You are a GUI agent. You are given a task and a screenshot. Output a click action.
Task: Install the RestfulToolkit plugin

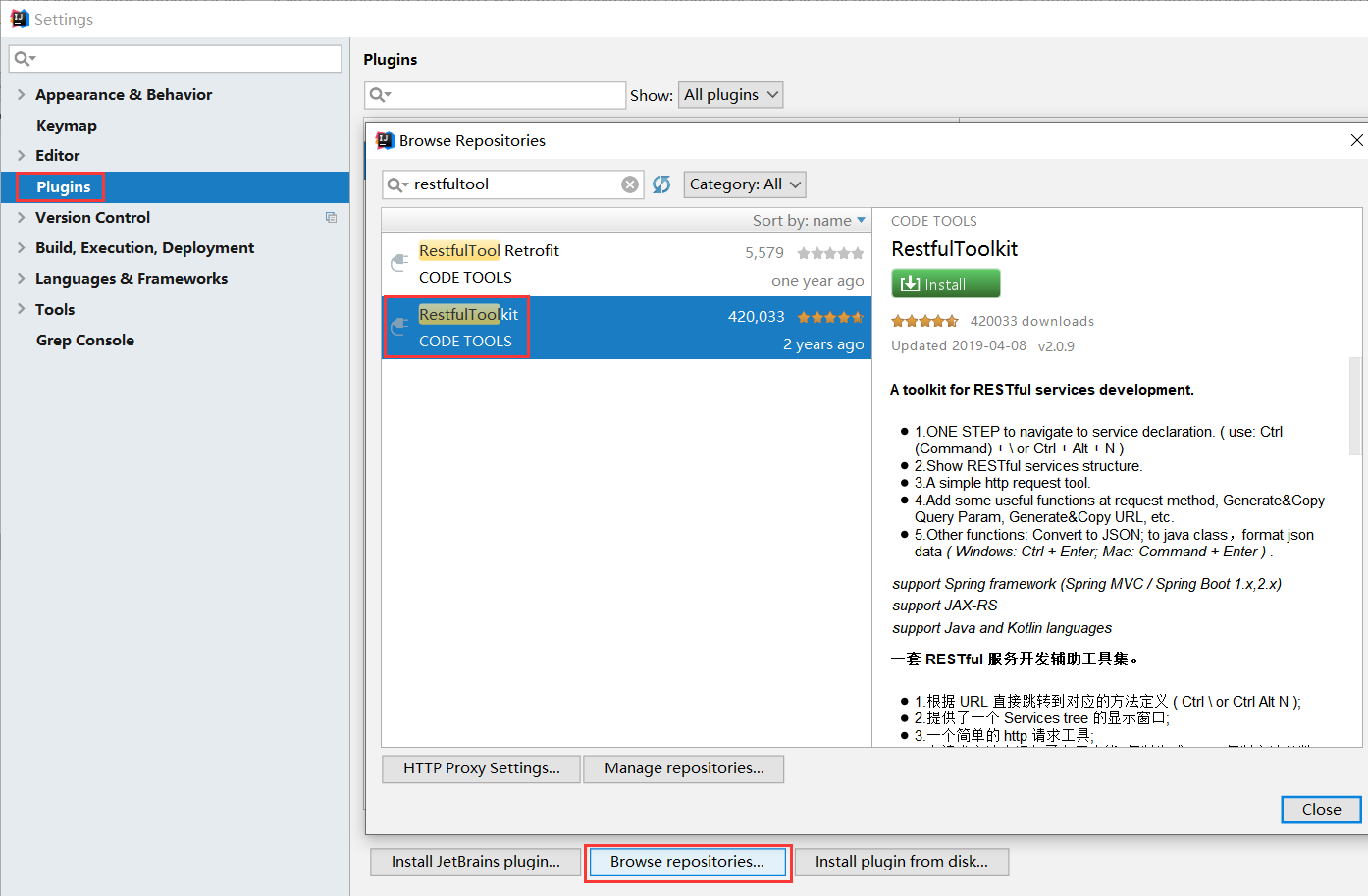(946, 284)
